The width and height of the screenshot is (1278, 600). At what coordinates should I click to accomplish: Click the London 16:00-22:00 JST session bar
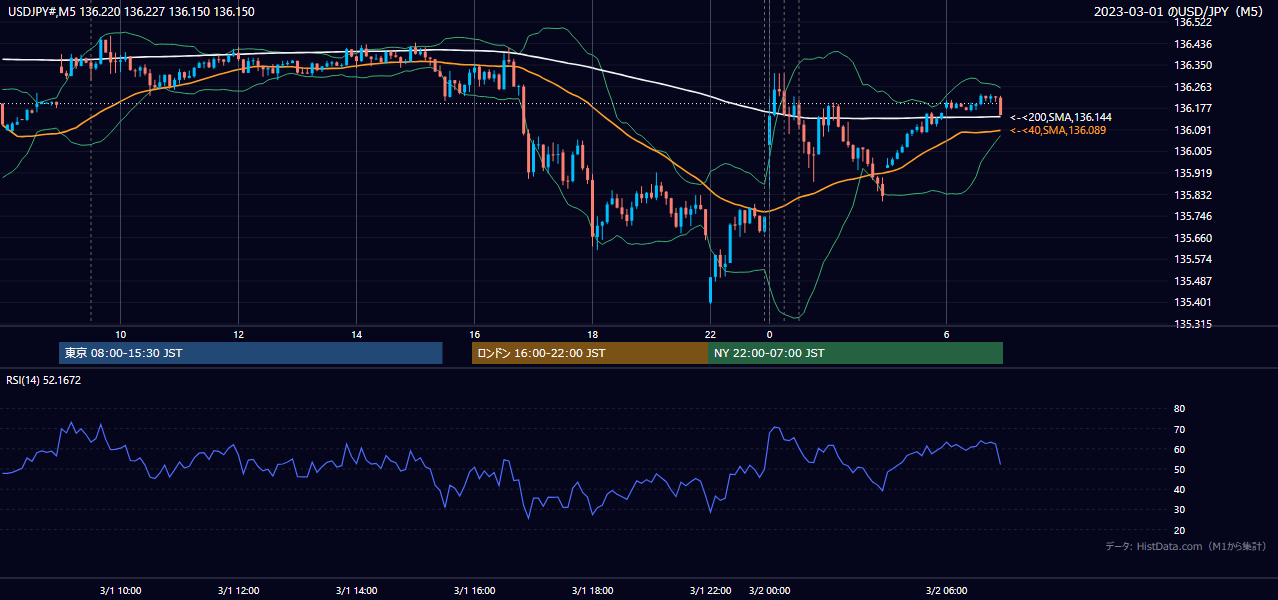pyautogui.click(x=590, y=353)
